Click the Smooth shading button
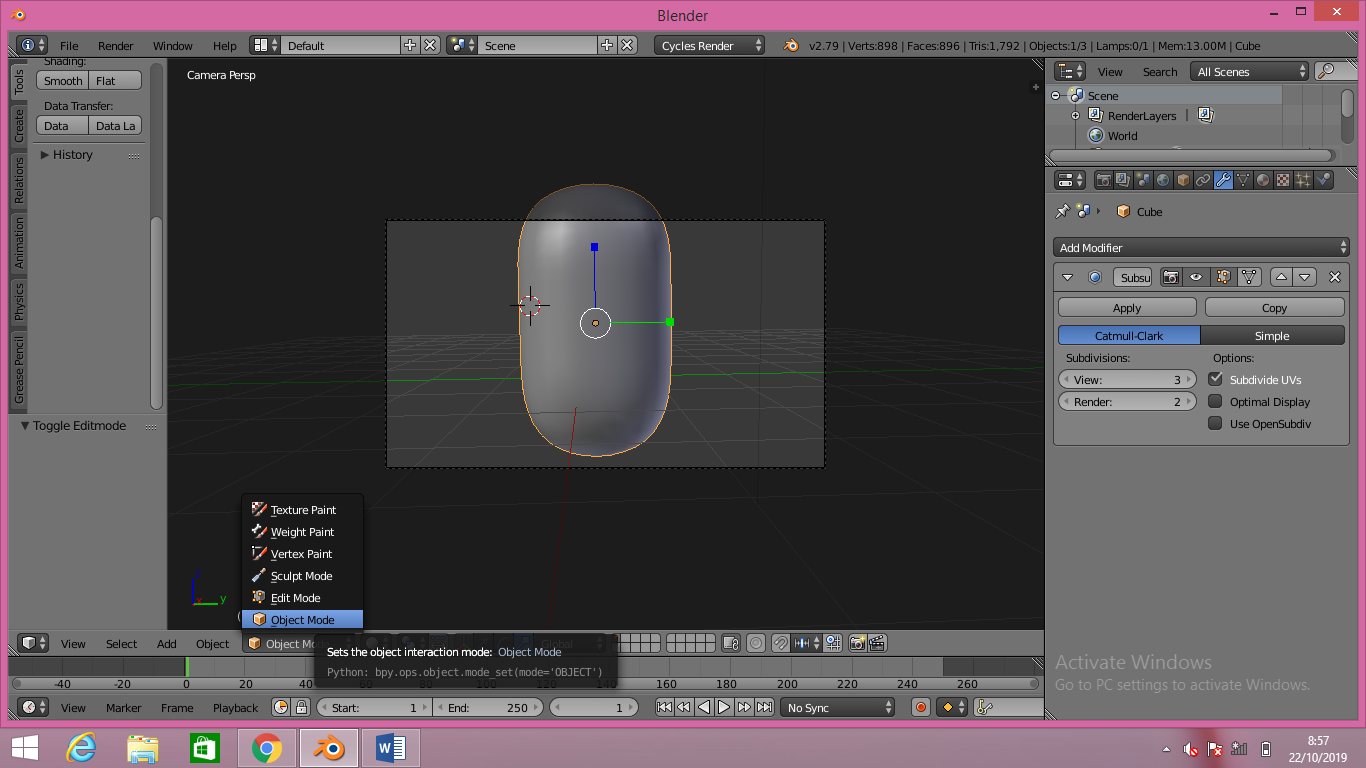Image resolution: width=1366 pixels, height=768 pixels. (x=63, y=81)
